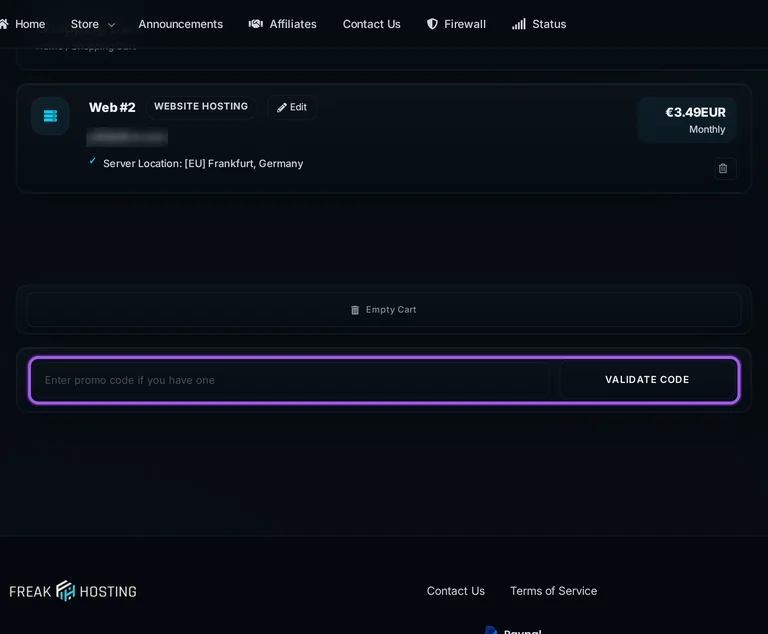Screen dimensions: 768x634
Task: Click the Home house icon
Action: point(4,24)
